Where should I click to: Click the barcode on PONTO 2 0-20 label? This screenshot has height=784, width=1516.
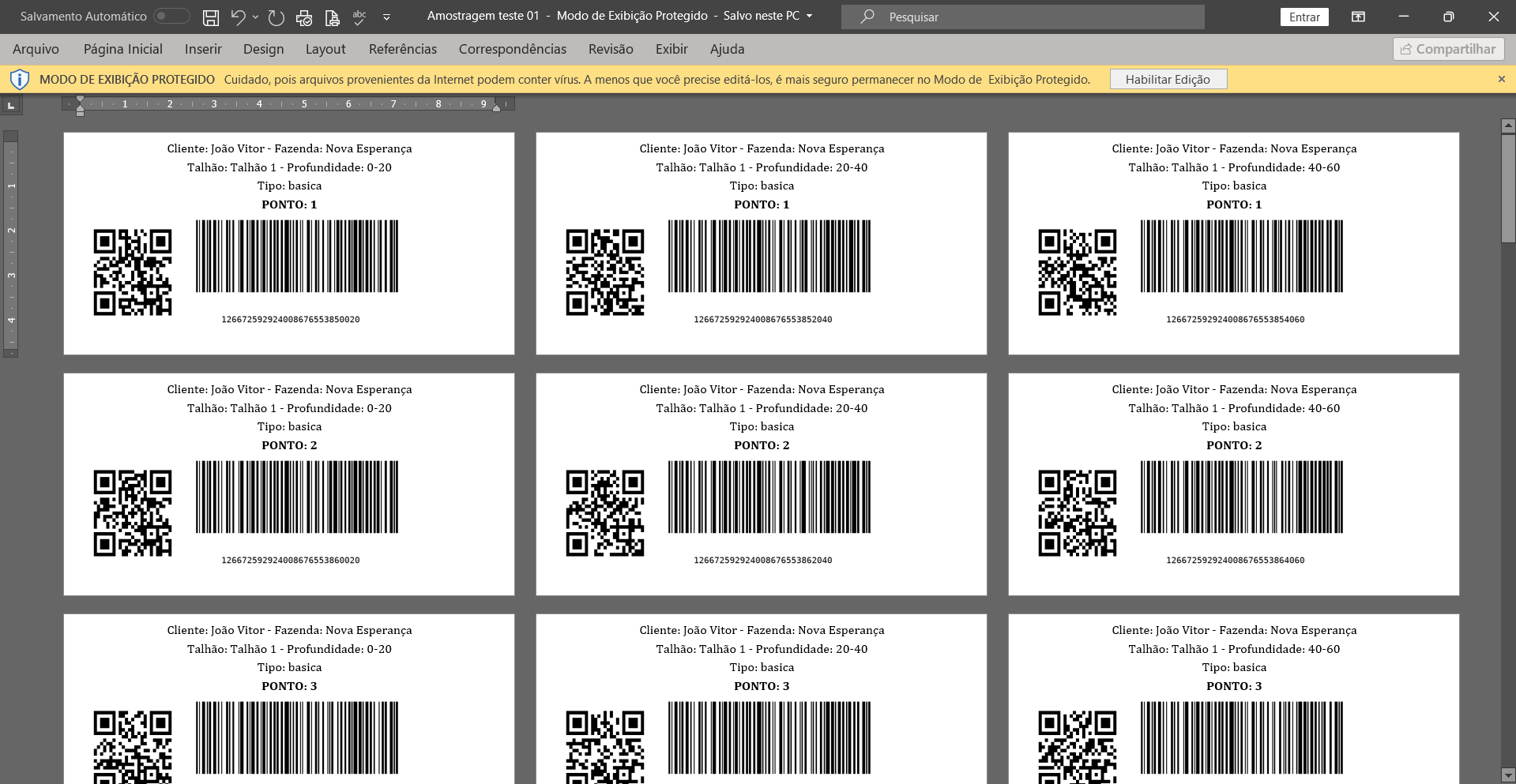pyautogui.click(x=297, y=497)
